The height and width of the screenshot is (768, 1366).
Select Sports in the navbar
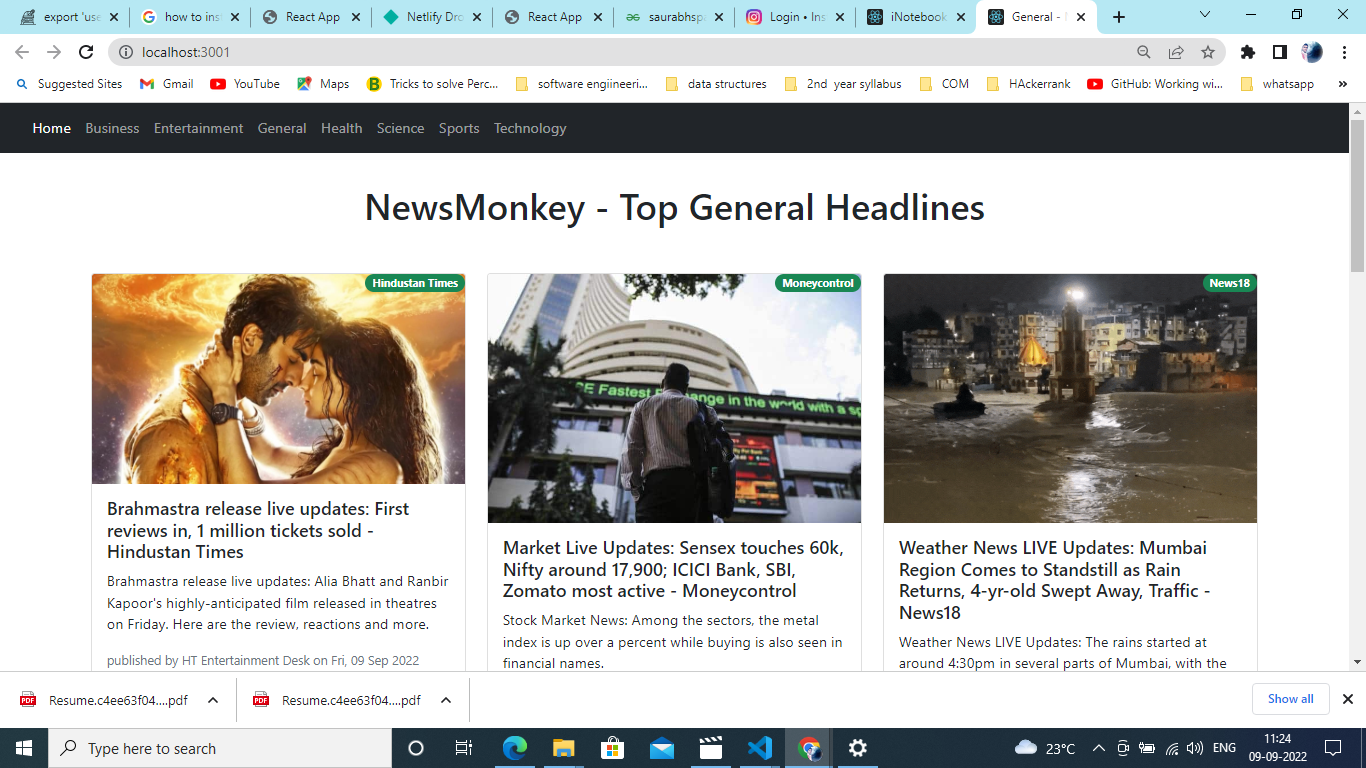tap(459, 128)
